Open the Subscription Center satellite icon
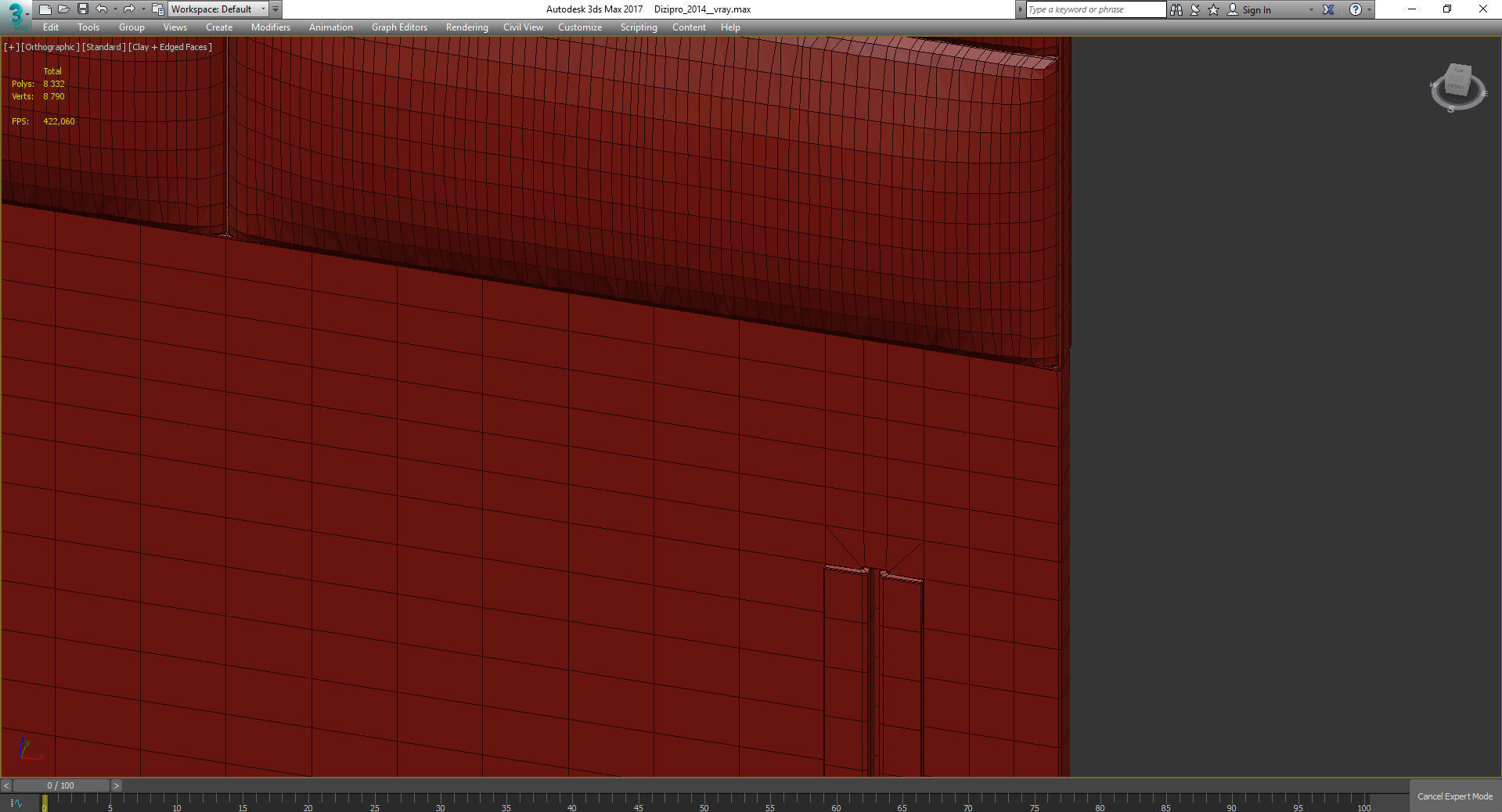The image size is (1502, 812). coord(1195,9)
